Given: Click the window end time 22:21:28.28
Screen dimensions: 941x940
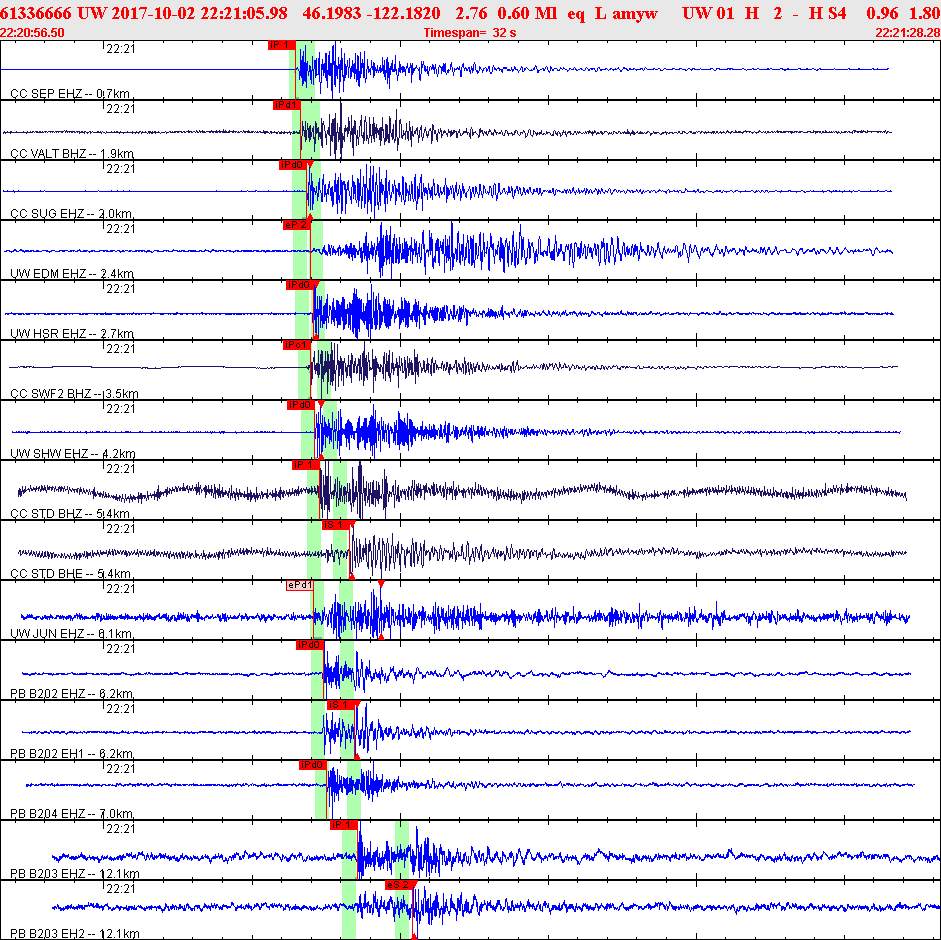Looking at the screenshot, I should coord(908,32).
